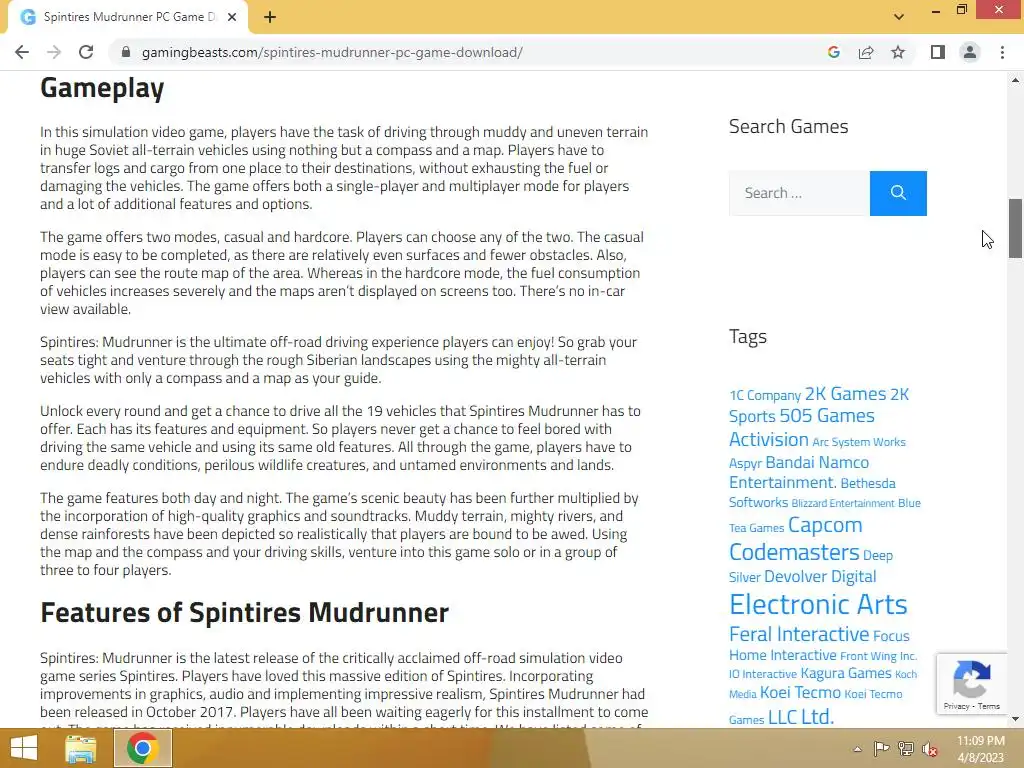Open Google search side icon in address bar
The height and width of the screenshot is (768, 1024).
[833, 52]
